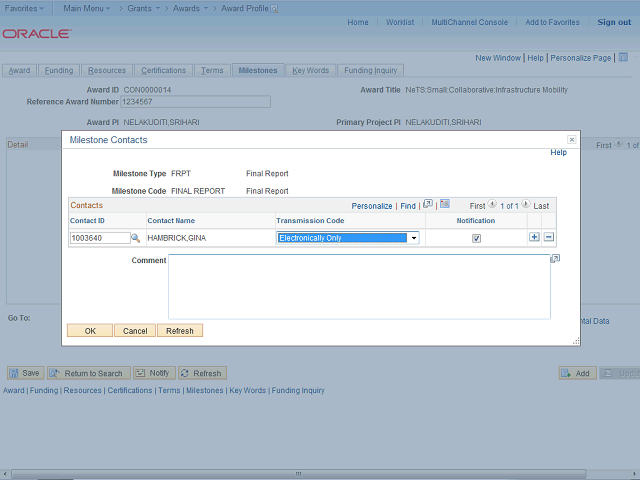Expand the Main Menu dropdown
This screenshot has height=480, width=640.
[x=88, y=8]
